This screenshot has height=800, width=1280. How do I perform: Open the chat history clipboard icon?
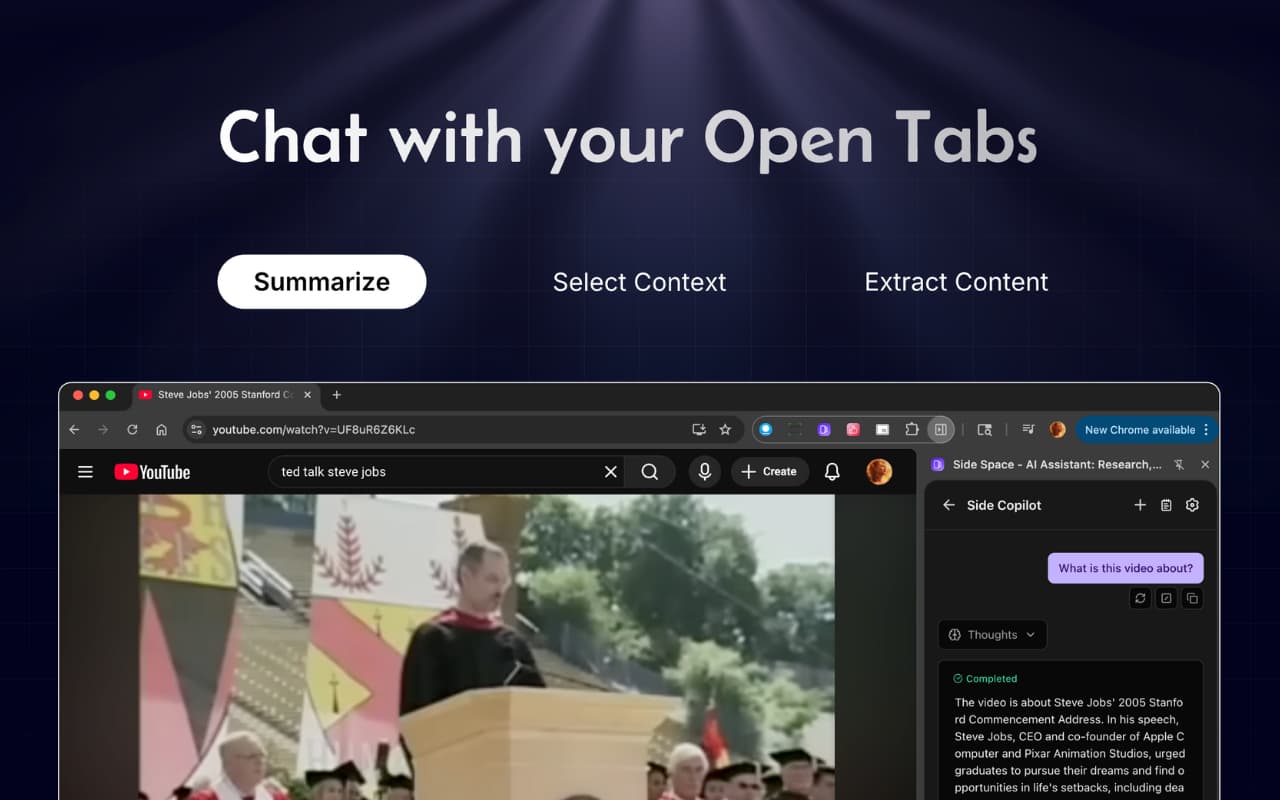(1166, 505)
